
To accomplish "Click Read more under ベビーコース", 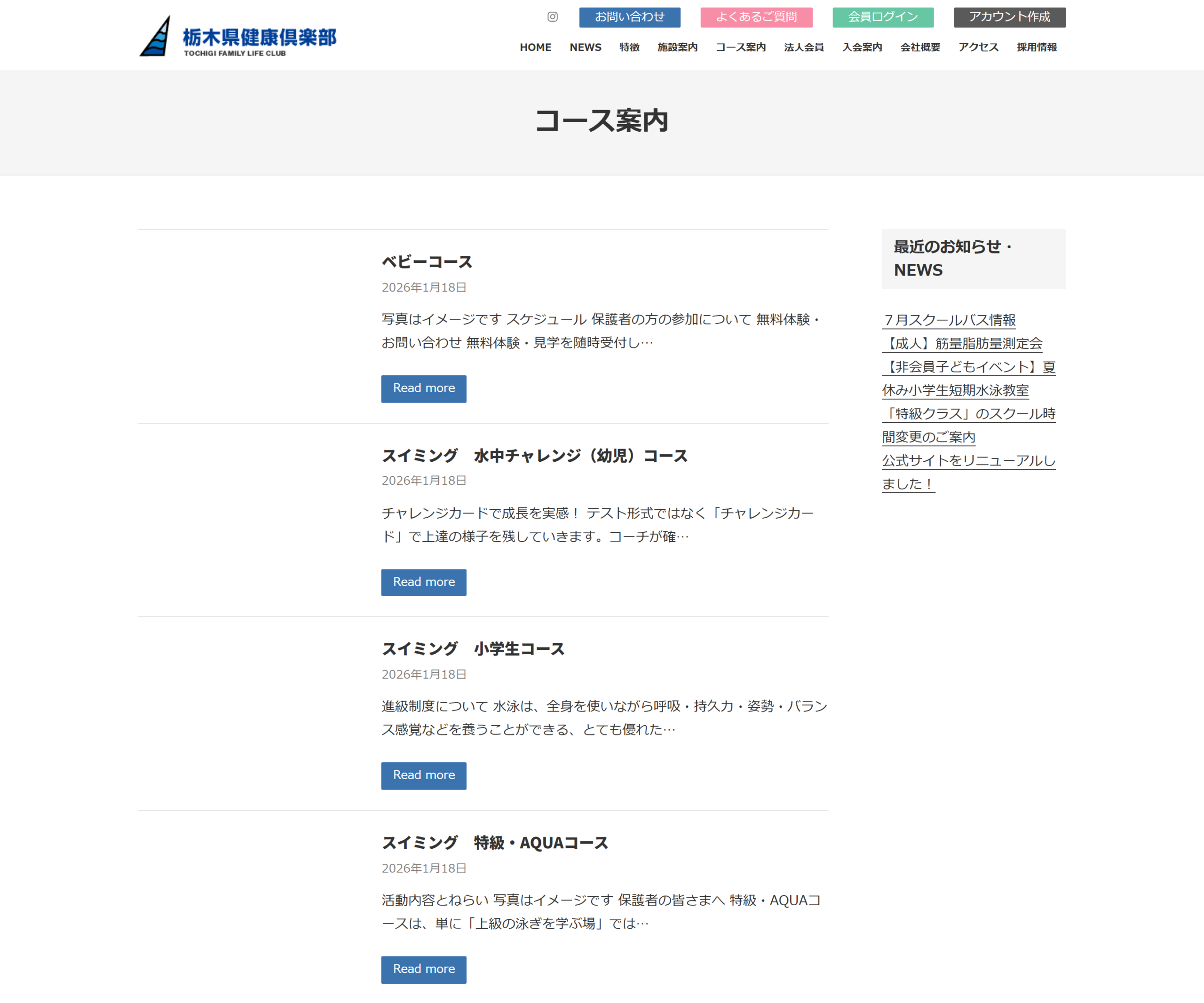I will pyautogui.click(x=424, y=388).
